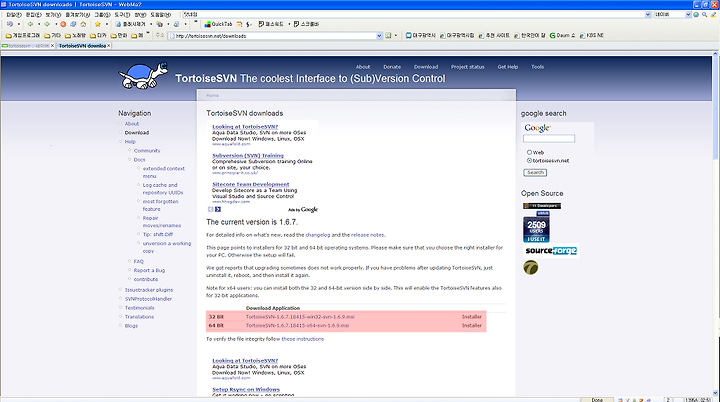720x402 pixels.
Task: Click the globe icon at top right
Action: [696, 15]
